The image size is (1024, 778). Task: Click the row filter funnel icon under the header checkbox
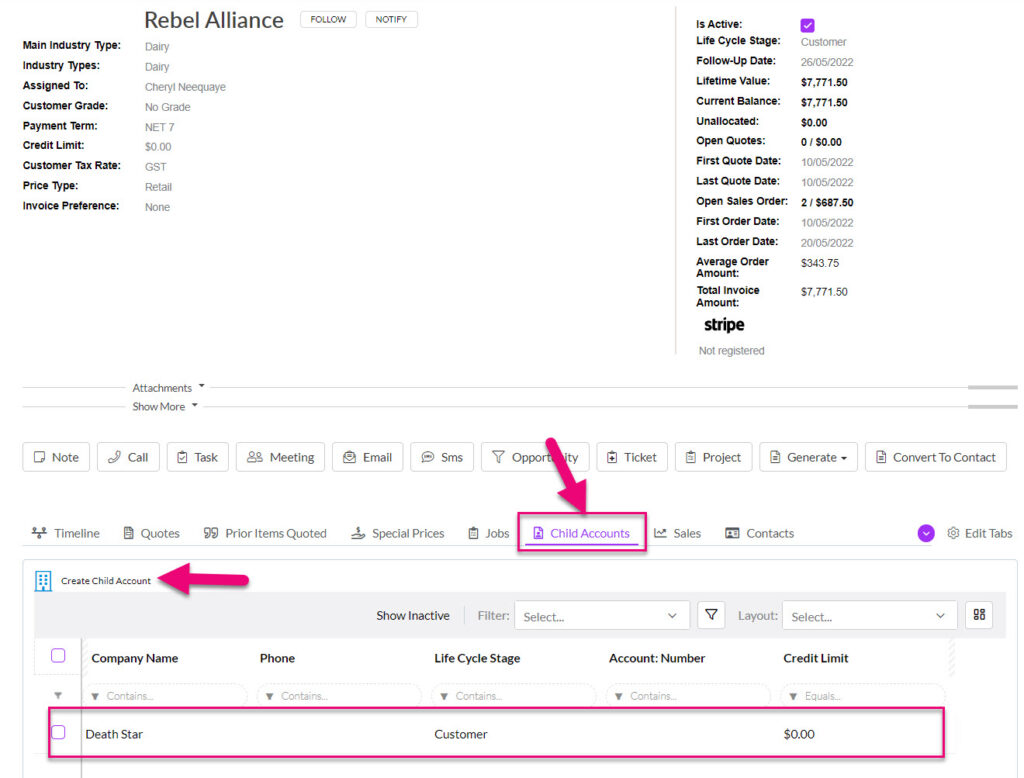click(58, 696)
